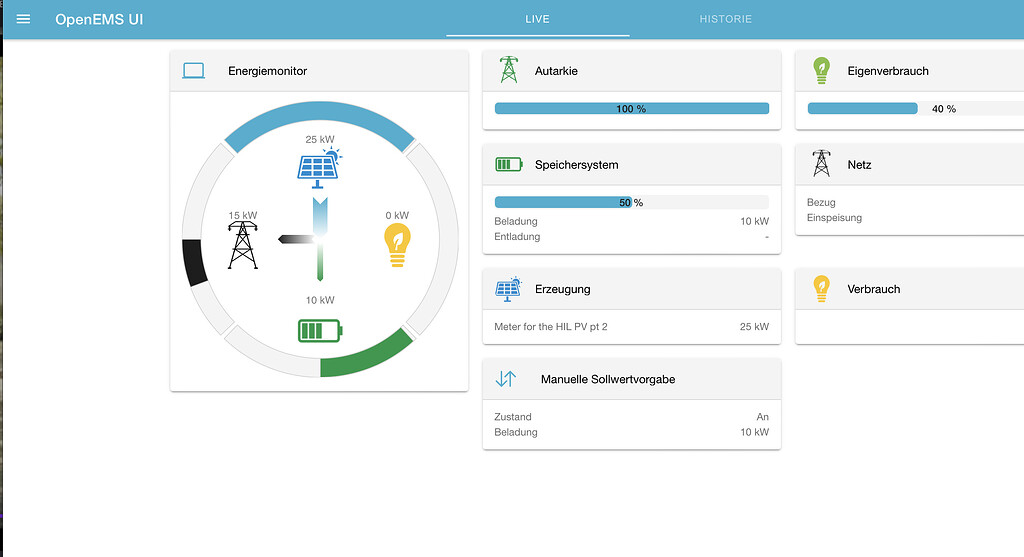Click the Autarkie 100 % progress bar
This screenshot has height=557, width=1024.
632,108
